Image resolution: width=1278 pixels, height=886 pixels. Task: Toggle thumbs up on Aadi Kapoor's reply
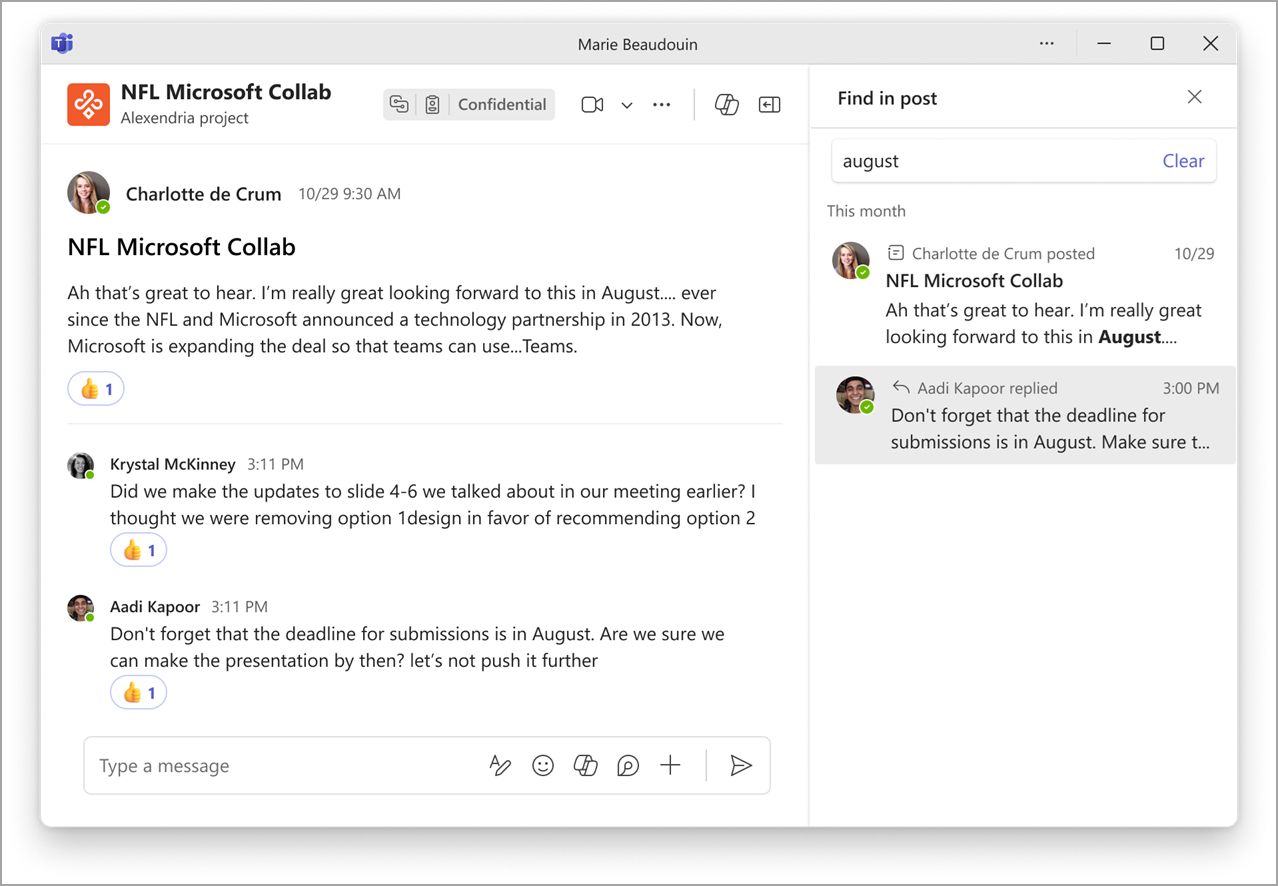coord(138,692)
